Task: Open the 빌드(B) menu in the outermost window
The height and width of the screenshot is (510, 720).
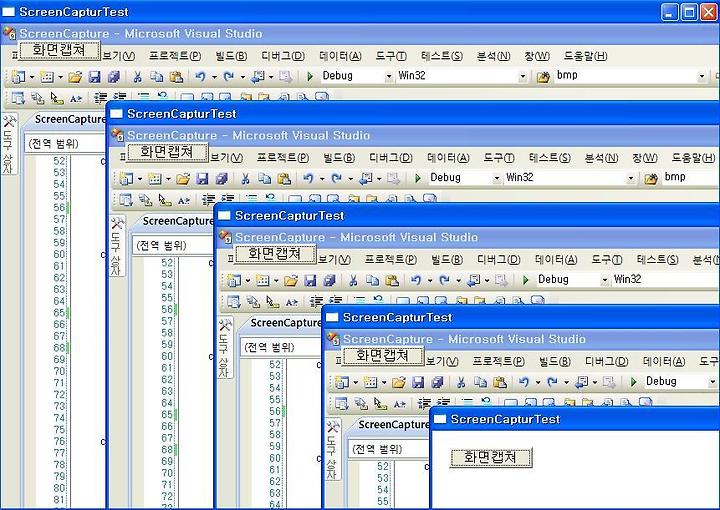Action: point(231,56)
